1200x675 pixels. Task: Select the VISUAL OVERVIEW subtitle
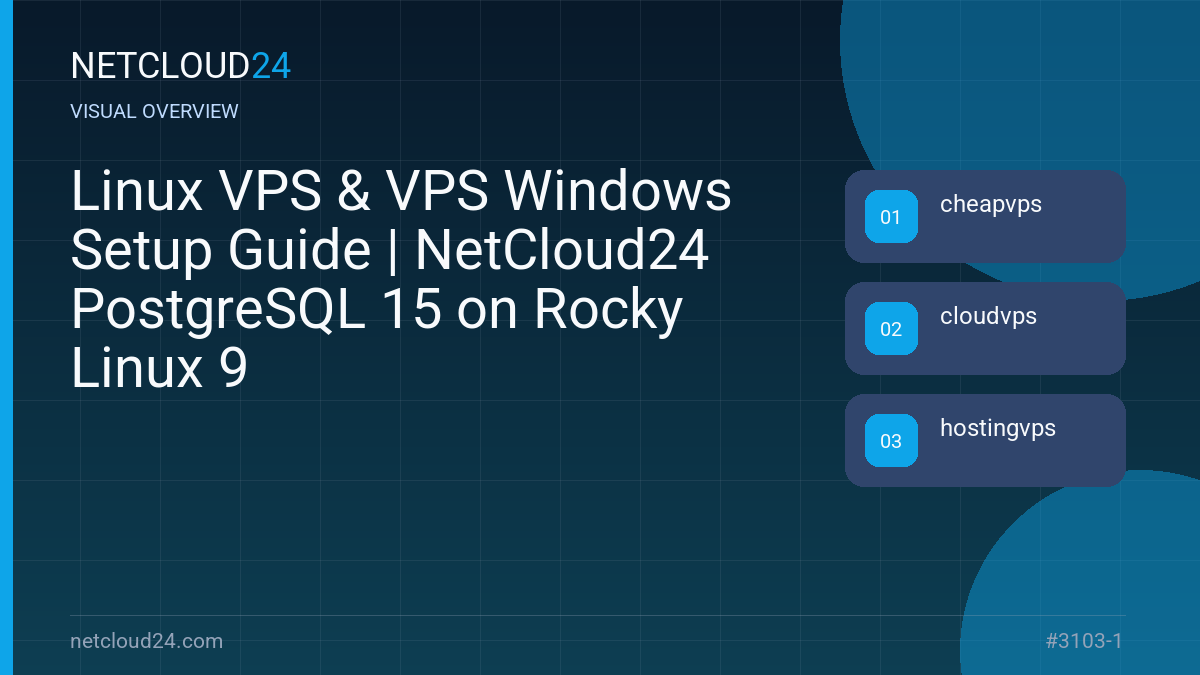point(155,112)
